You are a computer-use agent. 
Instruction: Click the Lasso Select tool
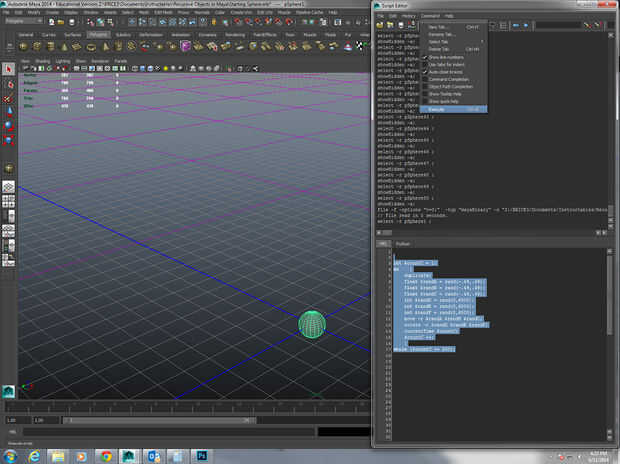(x=8, y=83)
